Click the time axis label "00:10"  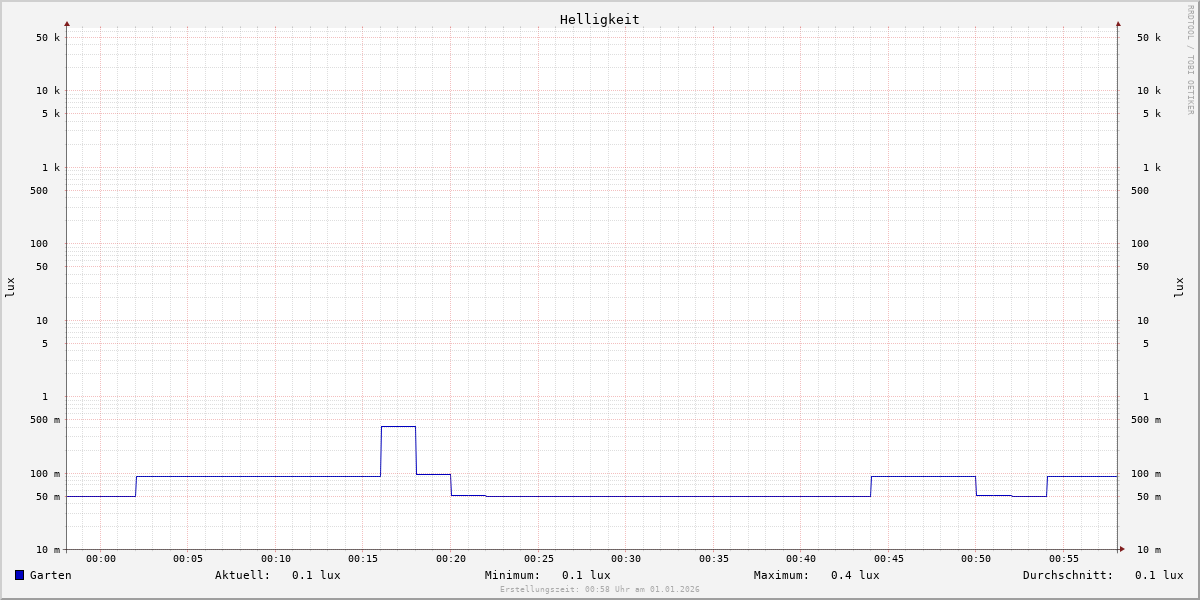pyautogui.click(x=276, y=559)
